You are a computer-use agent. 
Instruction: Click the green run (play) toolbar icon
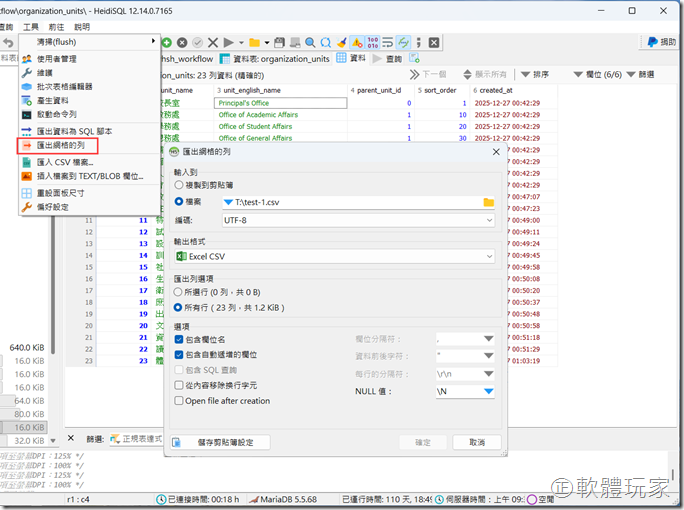point(229,42)
